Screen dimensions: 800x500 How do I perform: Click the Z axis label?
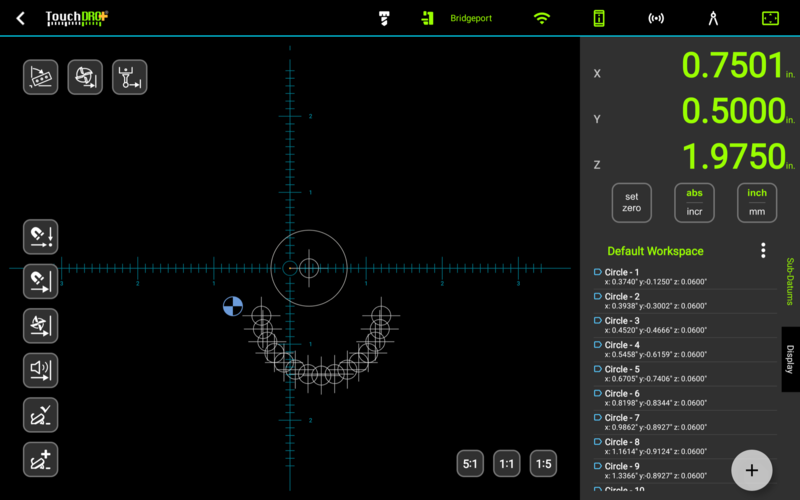pos(597,165)
